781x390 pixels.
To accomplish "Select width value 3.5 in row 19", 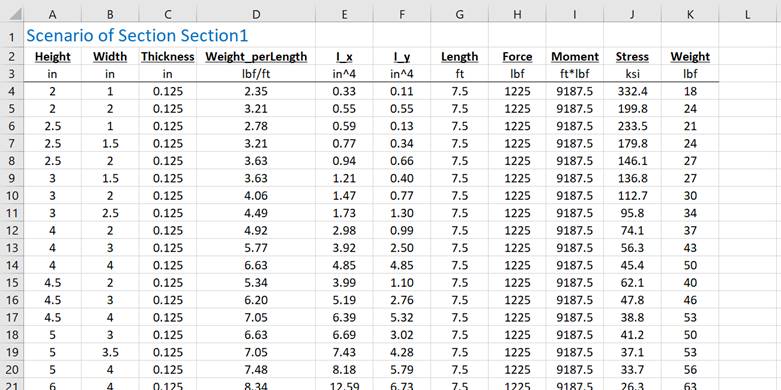I will 110,352.
